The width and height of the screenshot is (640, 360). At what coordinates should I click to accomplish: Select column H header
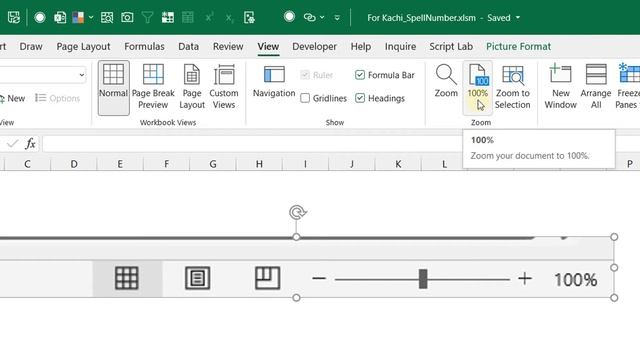point(259,164)
